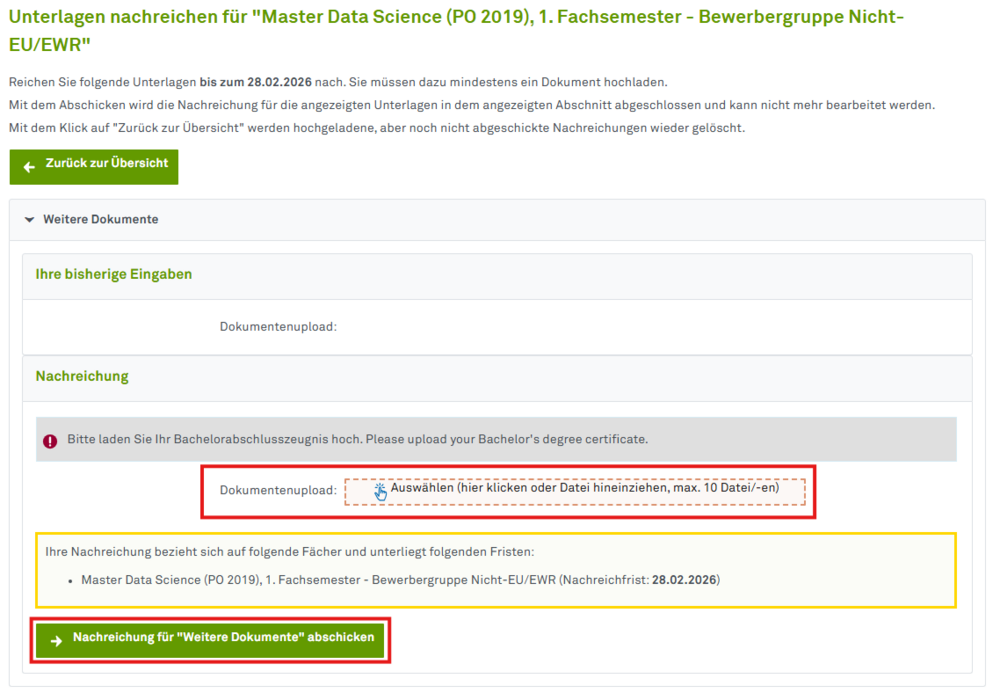Click the red exclamation warning icon
The height and width of the screenshot is (693, 1000).
click(x=50, y=440)
